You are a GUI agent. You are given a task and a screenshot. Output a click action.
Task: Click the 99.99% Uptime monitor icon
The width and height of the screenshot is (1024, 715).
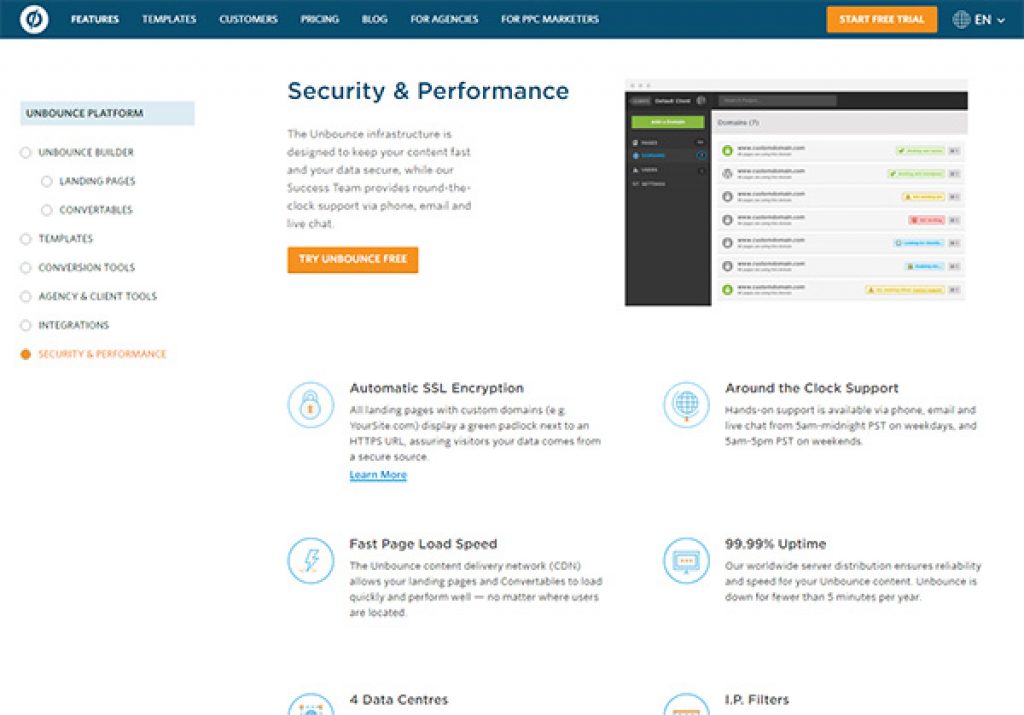click(x=686, y=561)
